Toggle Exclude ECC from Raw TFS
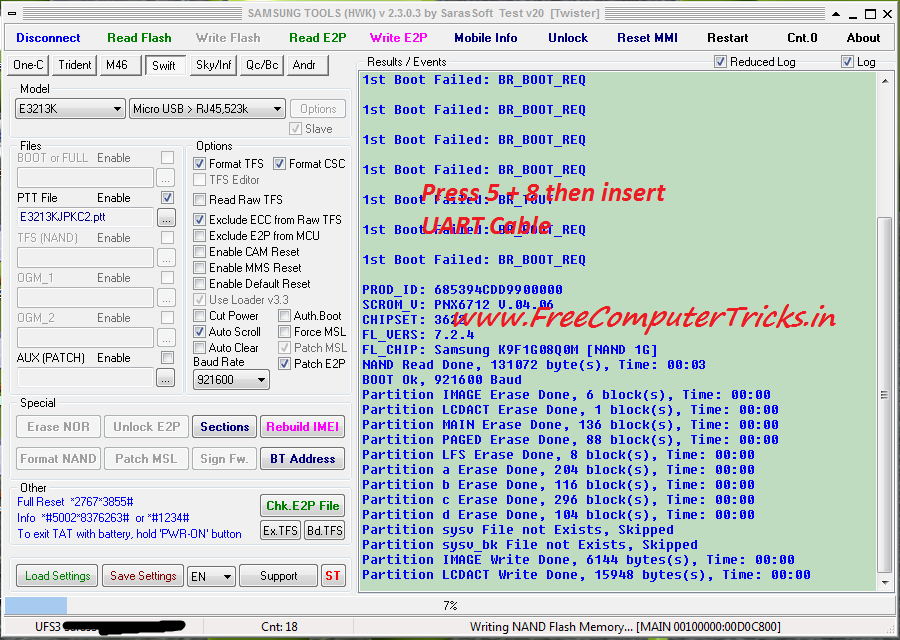The height and width of the screenshot is (640, 900). click(199, 219)
